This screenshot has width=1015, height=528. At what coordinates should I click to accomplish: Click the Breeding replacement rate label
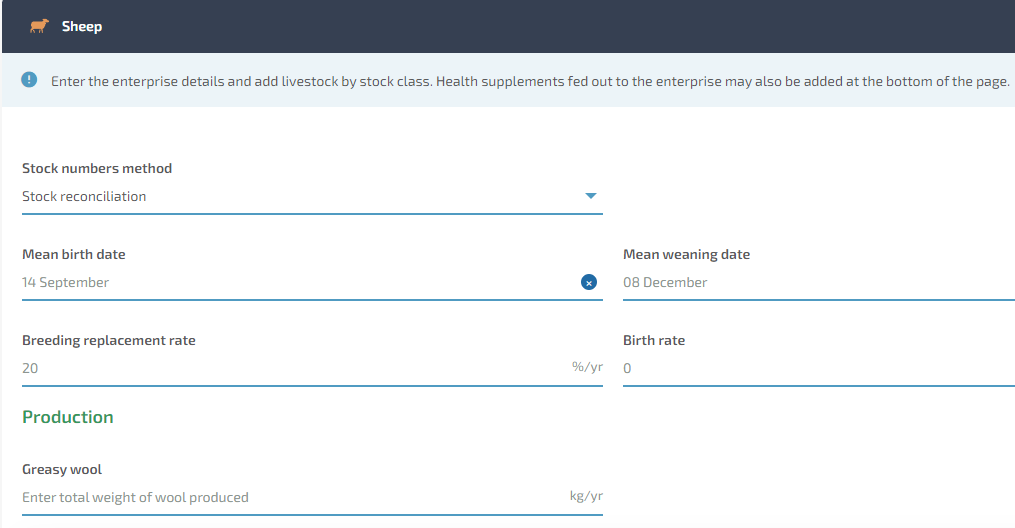[109, 340]
